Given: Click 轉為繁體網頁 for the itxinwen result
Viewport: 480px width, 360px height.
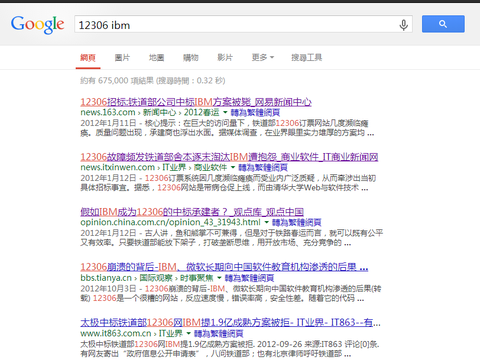Looking at the screenshot, I should (x=263, y=167).
